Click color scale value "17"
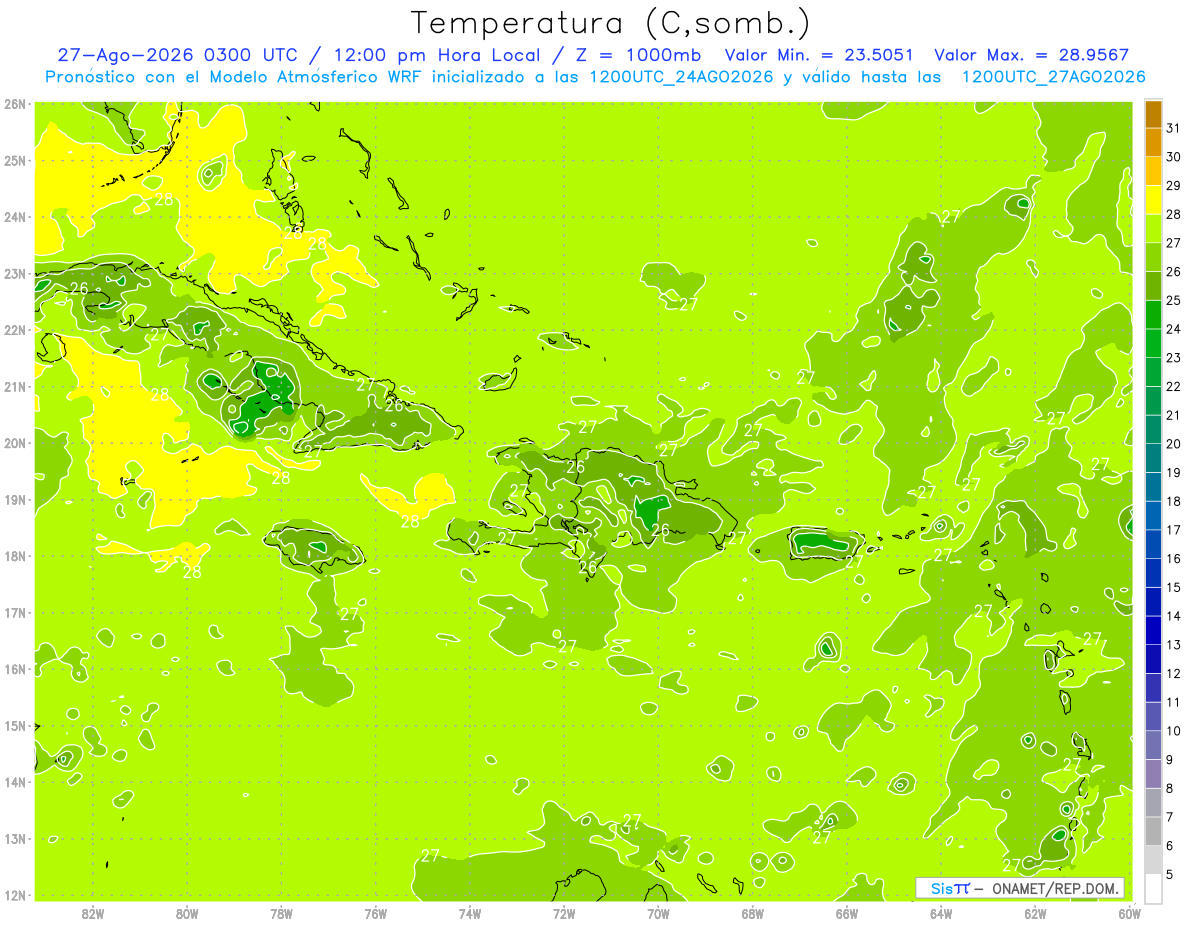 1173,530
